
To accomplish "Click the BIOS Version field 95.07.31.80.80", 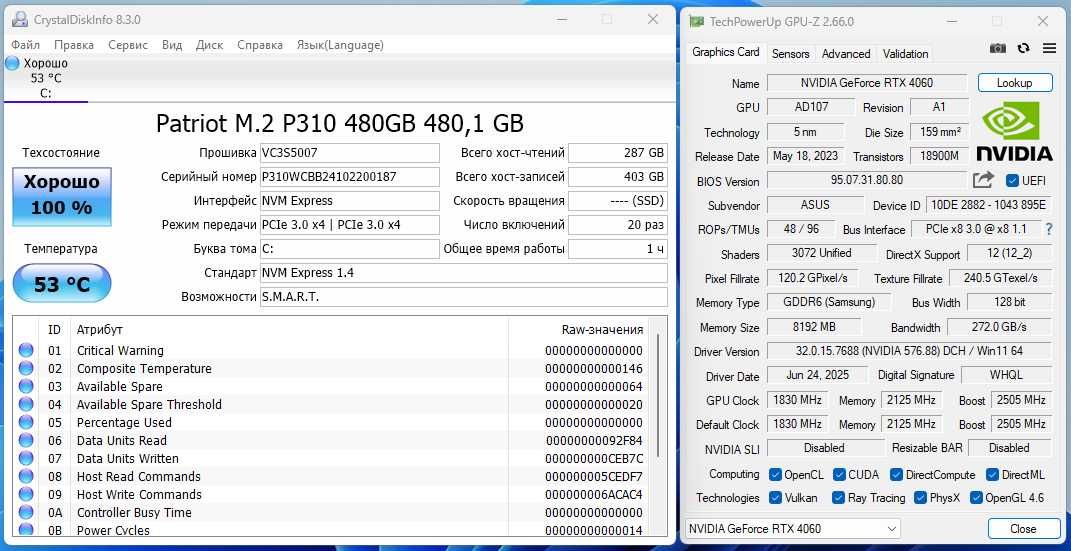I will point(867,180).
